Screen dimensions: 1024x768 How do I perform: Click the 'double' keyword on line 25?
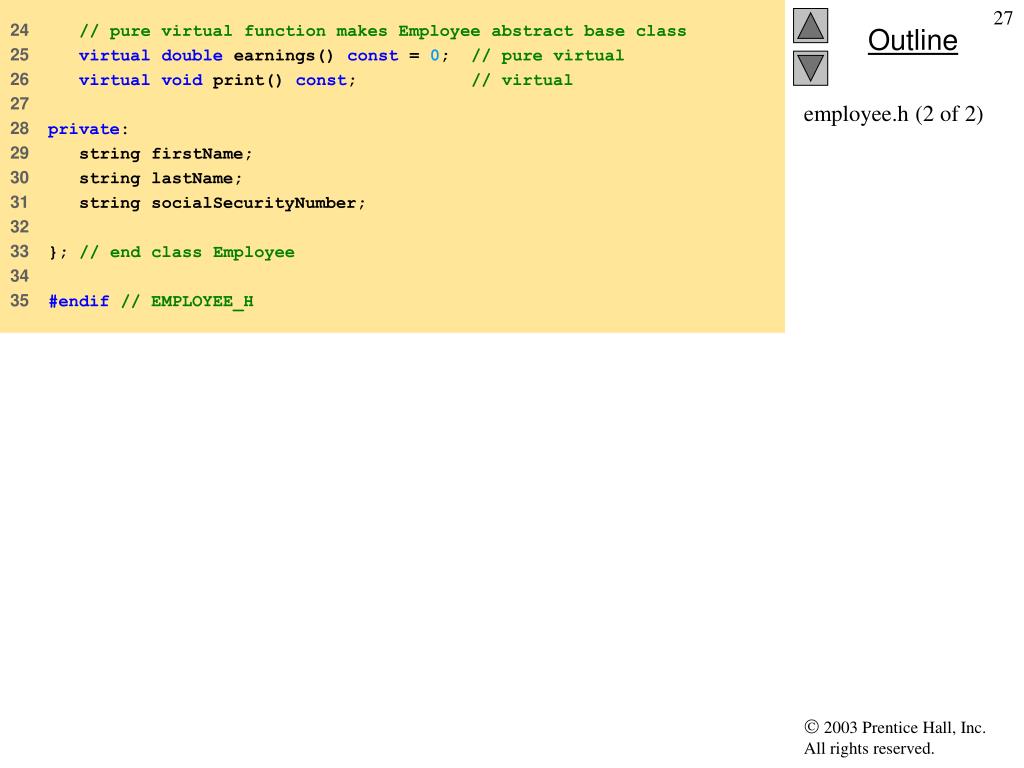(192, 56)
